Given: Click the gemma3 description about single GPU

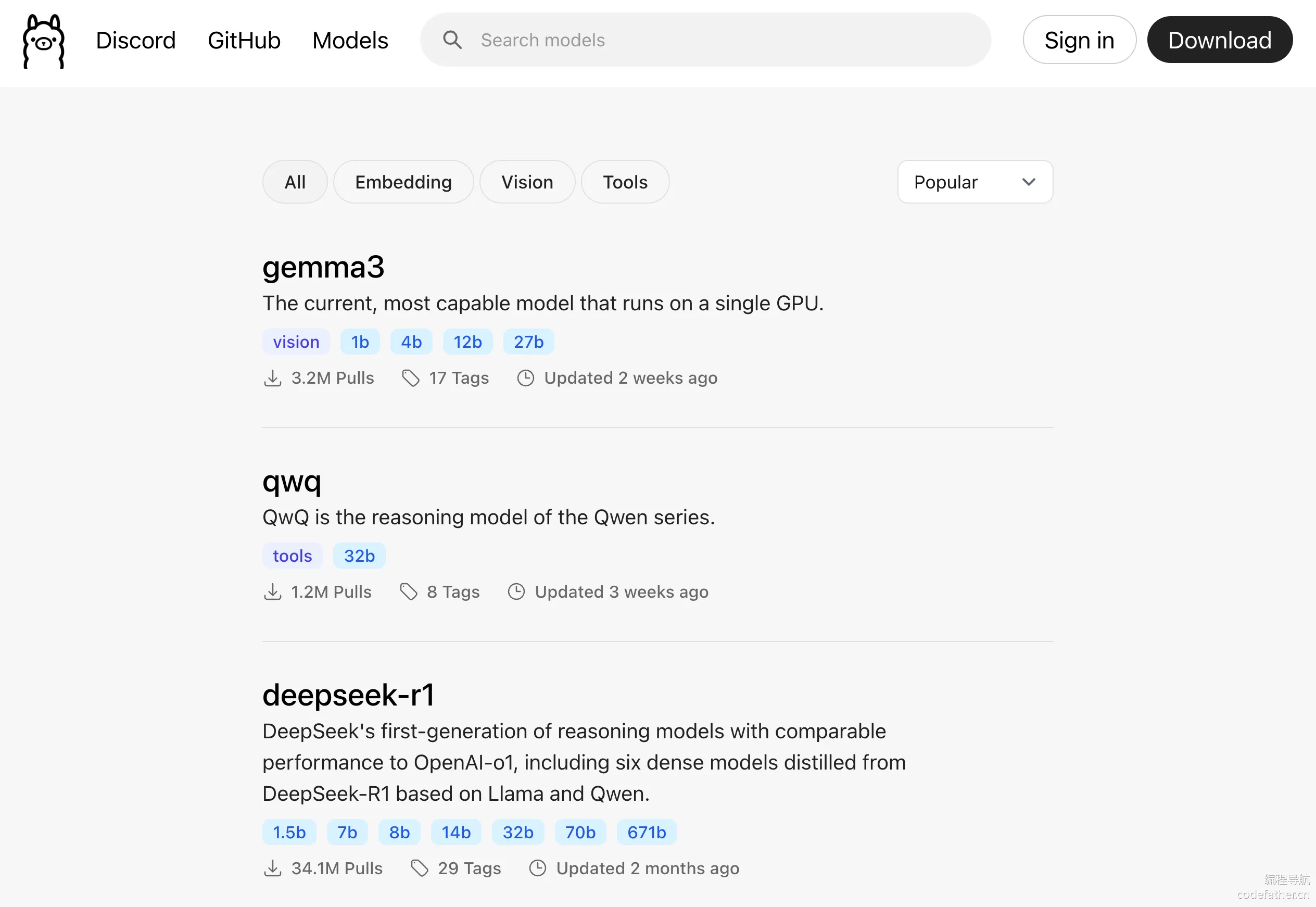Looking at the screenshot, I should 542,303.
